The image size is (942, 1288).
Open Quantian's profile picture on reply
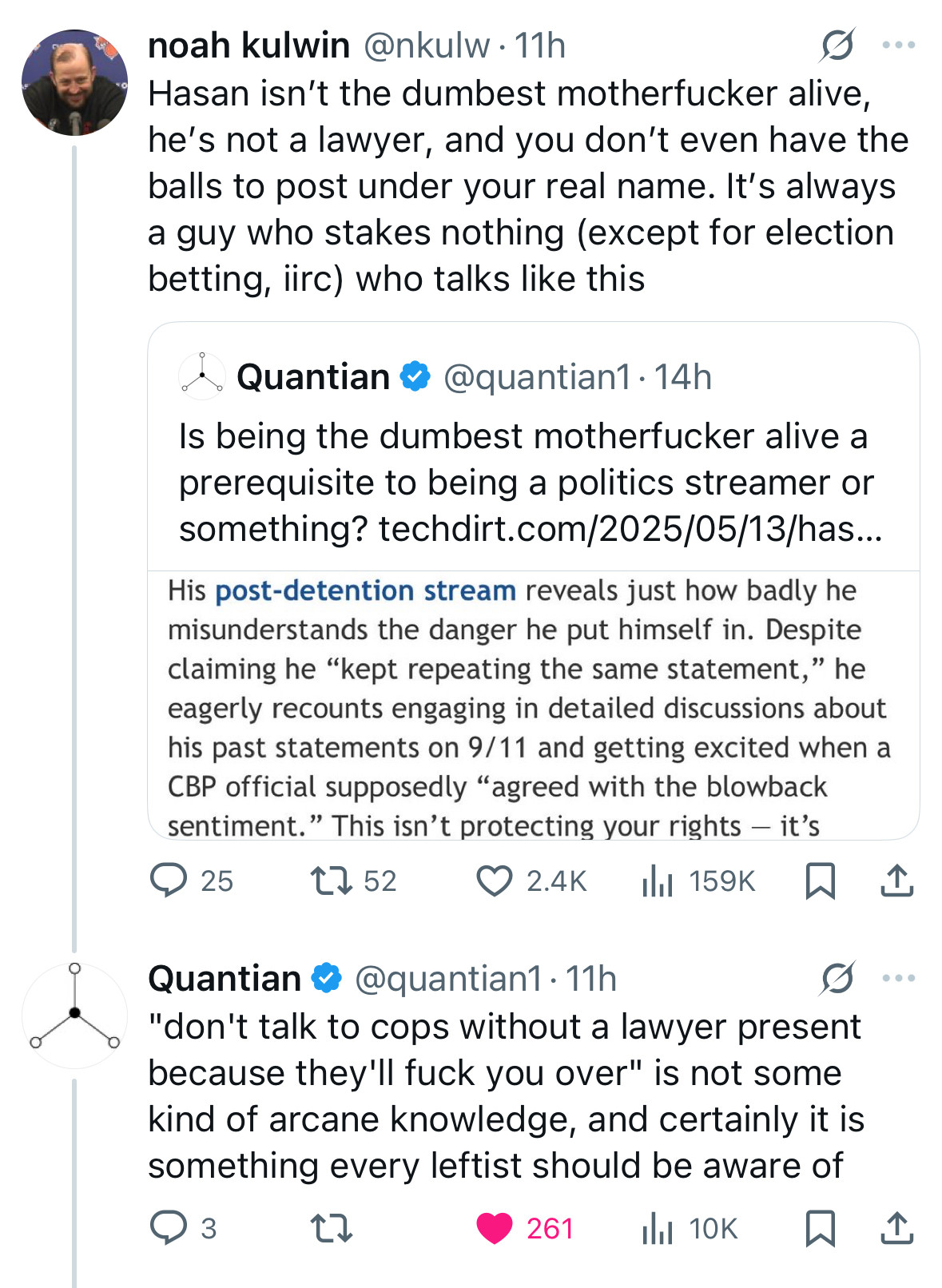74,1016
